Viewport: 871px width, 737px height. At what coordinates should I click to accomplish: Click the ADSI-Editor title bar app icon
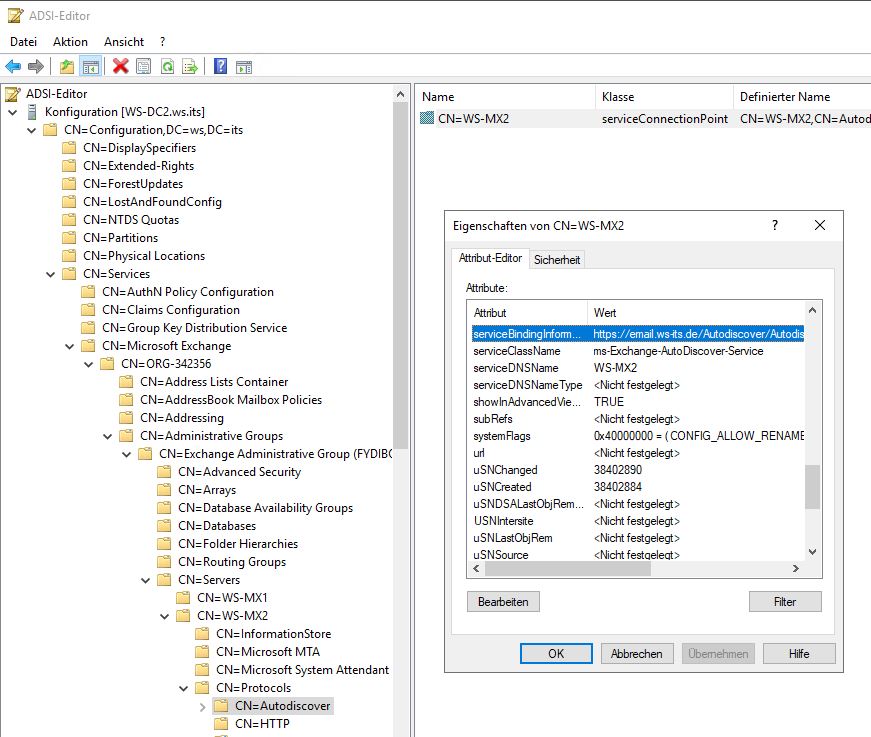click(x=16, y=16)
